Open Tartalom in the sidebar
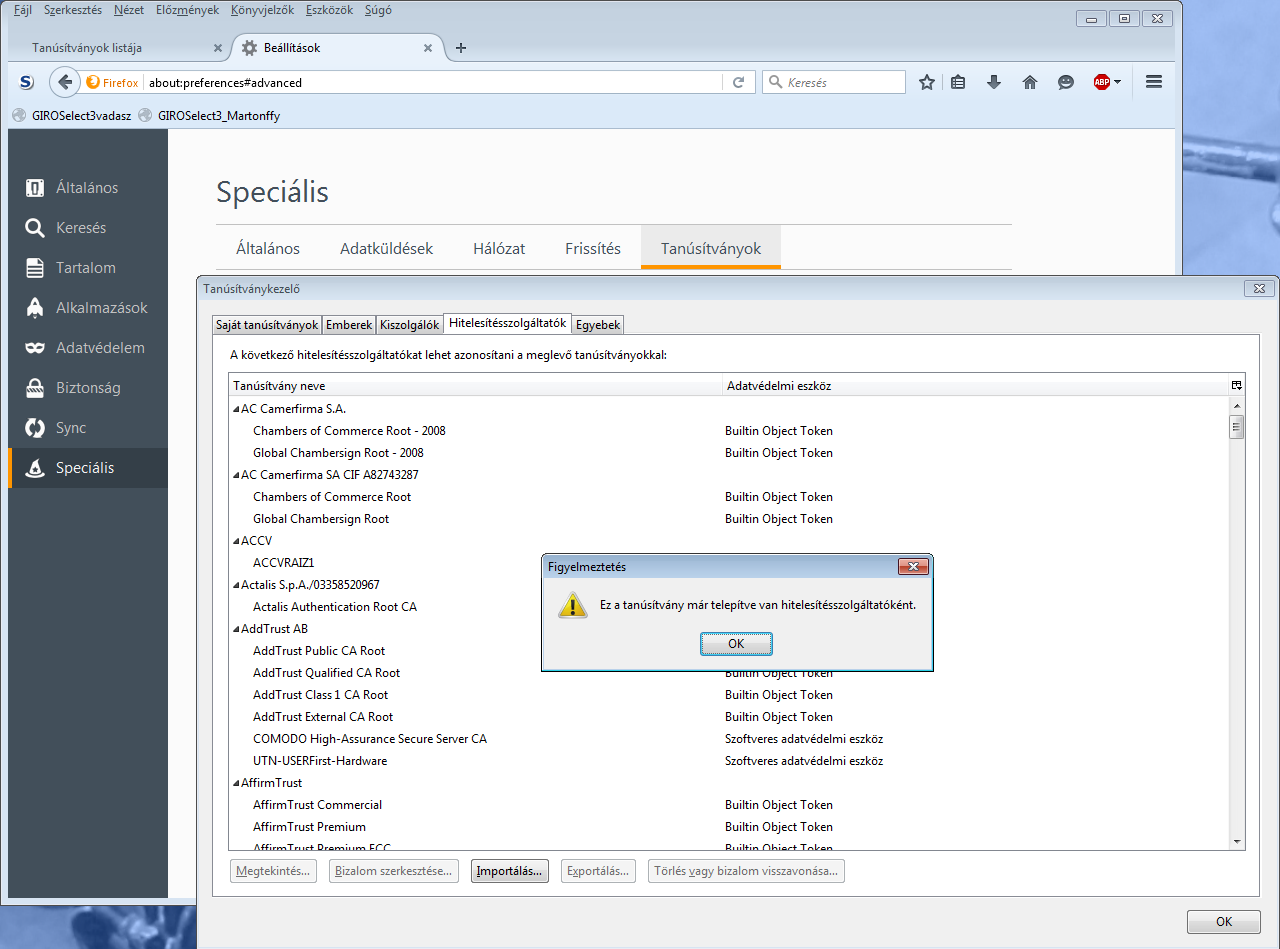 88,268
